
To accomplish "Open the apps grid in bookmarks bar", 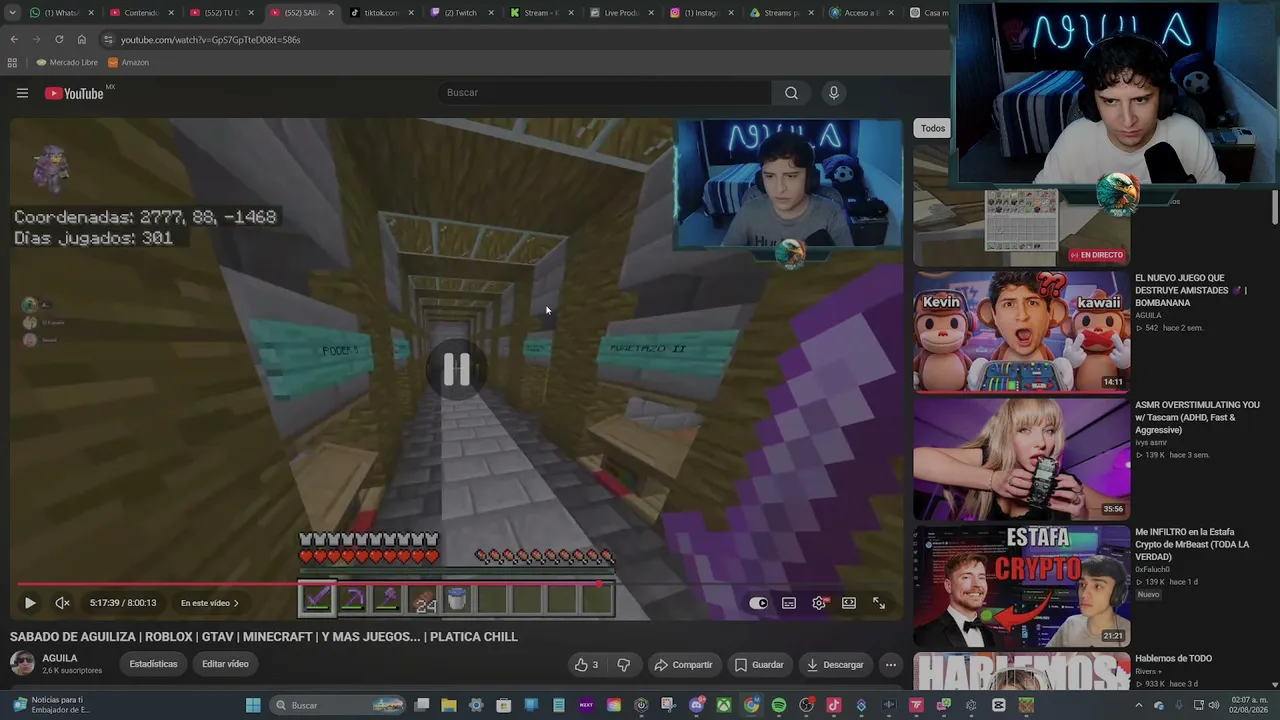I will click(x=12, y=62).
